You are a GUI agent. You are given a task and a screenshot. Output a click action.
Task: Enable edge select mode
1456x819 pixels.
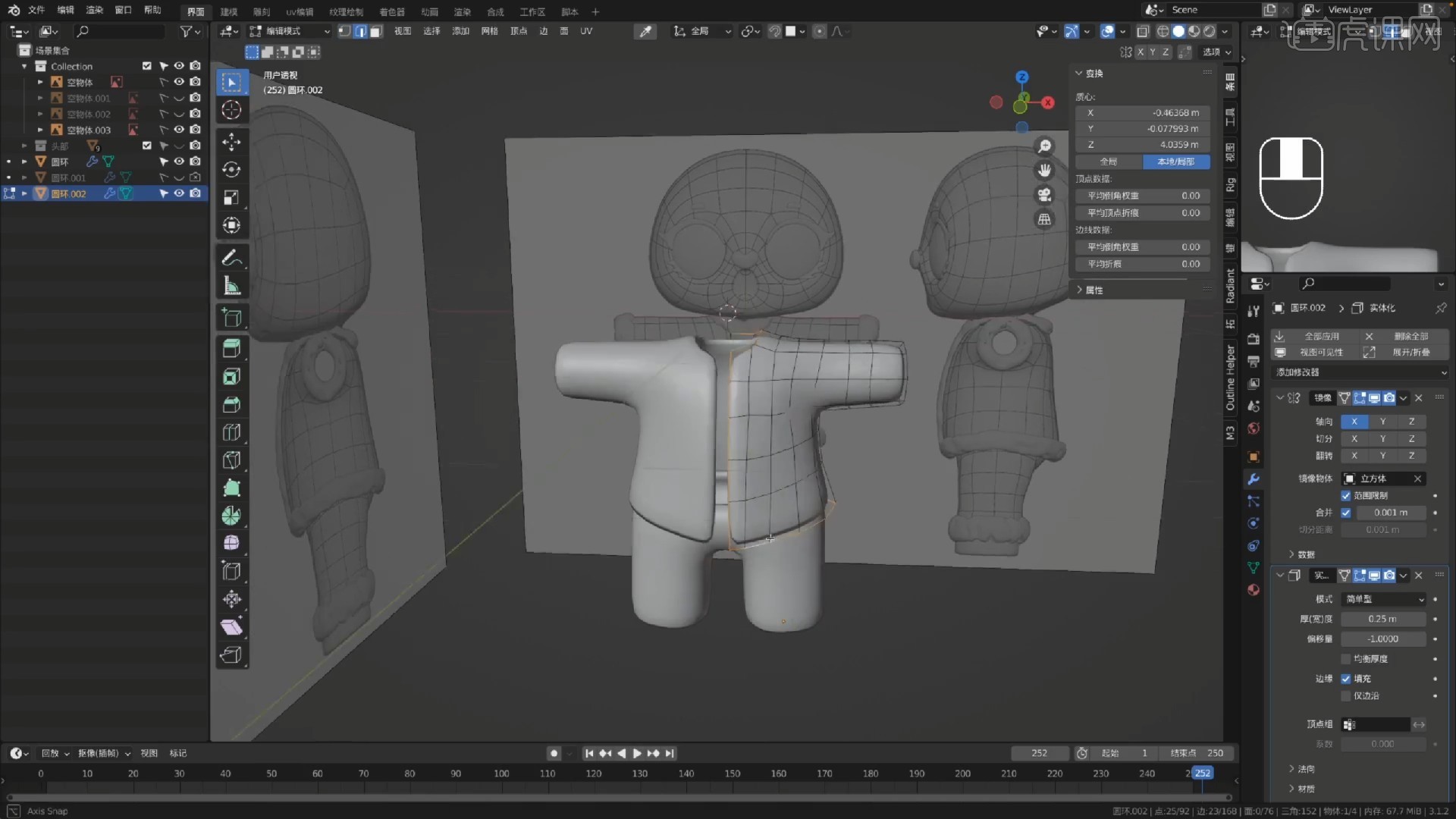[x=361, y=31]
